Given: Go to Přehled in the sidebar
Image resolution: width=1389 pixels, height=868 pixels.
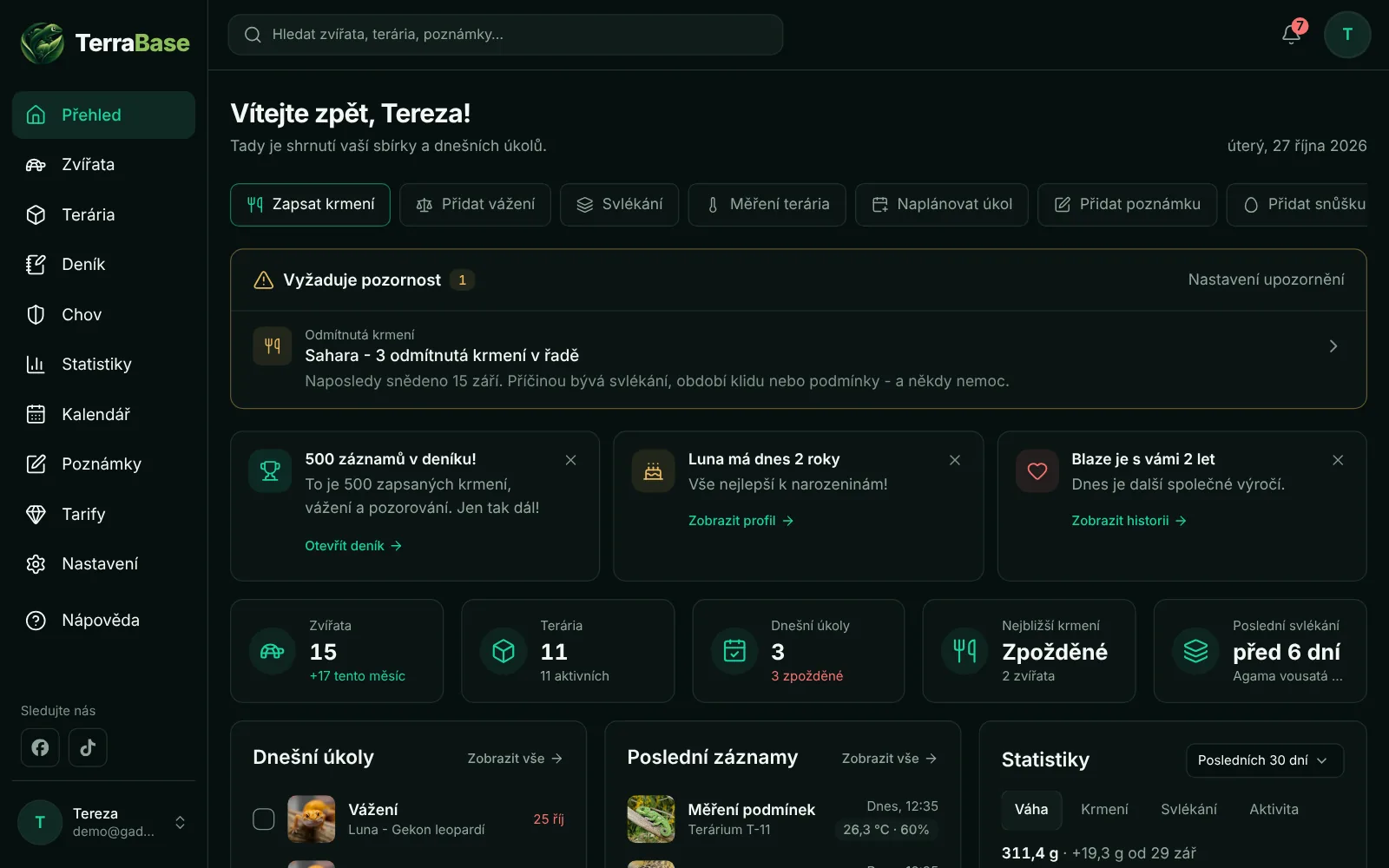Looking at the screenshot, I should coord(103,115).
